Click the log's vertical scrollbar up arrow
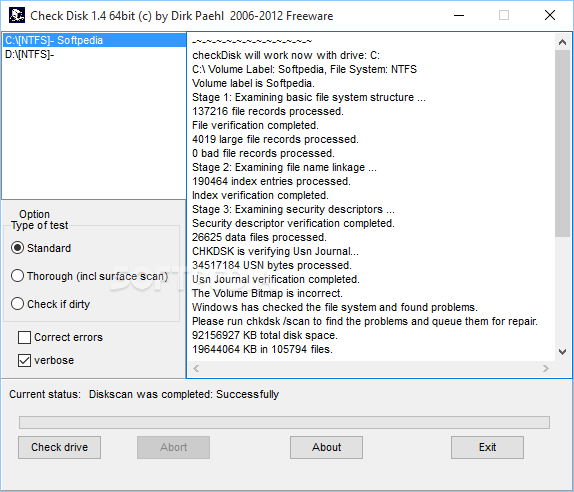Image resolution: width=574 pixels, height=492 pixels. [x=563, y=42]
